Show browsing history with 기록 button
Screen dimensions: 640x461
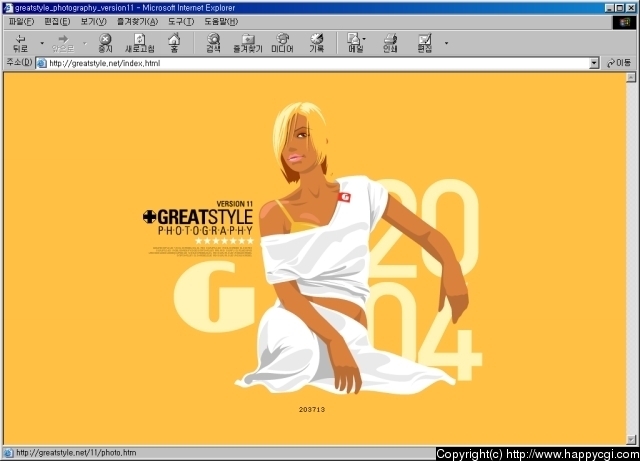click(317, 43)
